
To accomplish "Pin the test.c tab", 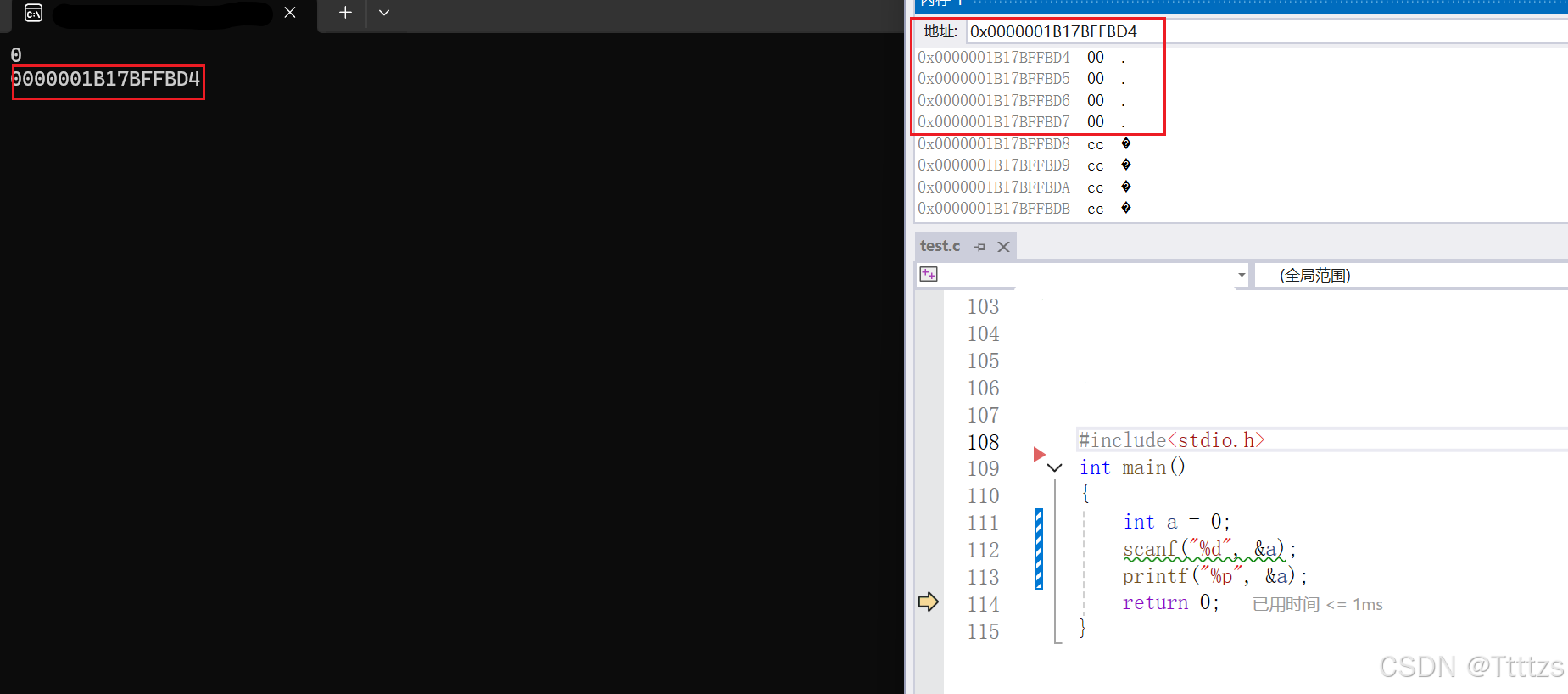I will pos(980,247).
